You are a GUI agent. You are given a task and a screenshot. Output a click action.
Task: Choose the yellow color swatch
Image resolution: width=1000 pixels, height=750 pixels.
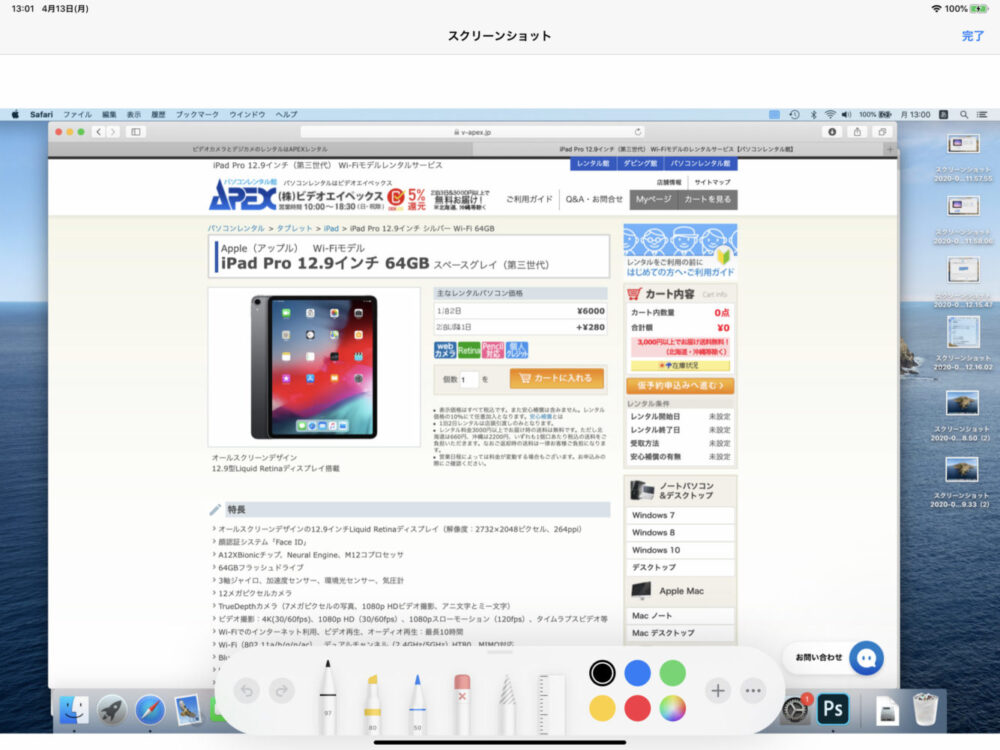pos(602,708)
